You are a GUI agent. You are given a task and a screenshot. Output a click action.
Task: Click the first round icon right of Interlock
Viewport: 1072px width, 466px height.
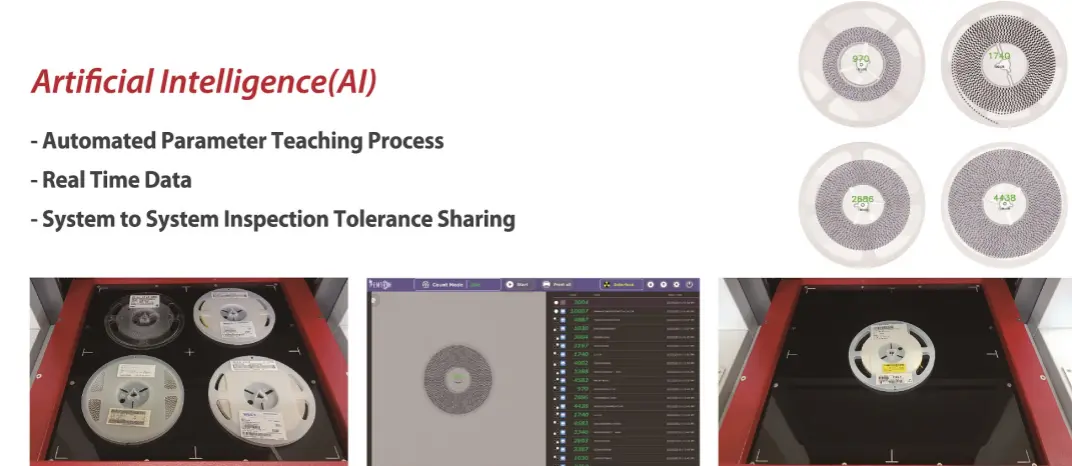[650, 284]
